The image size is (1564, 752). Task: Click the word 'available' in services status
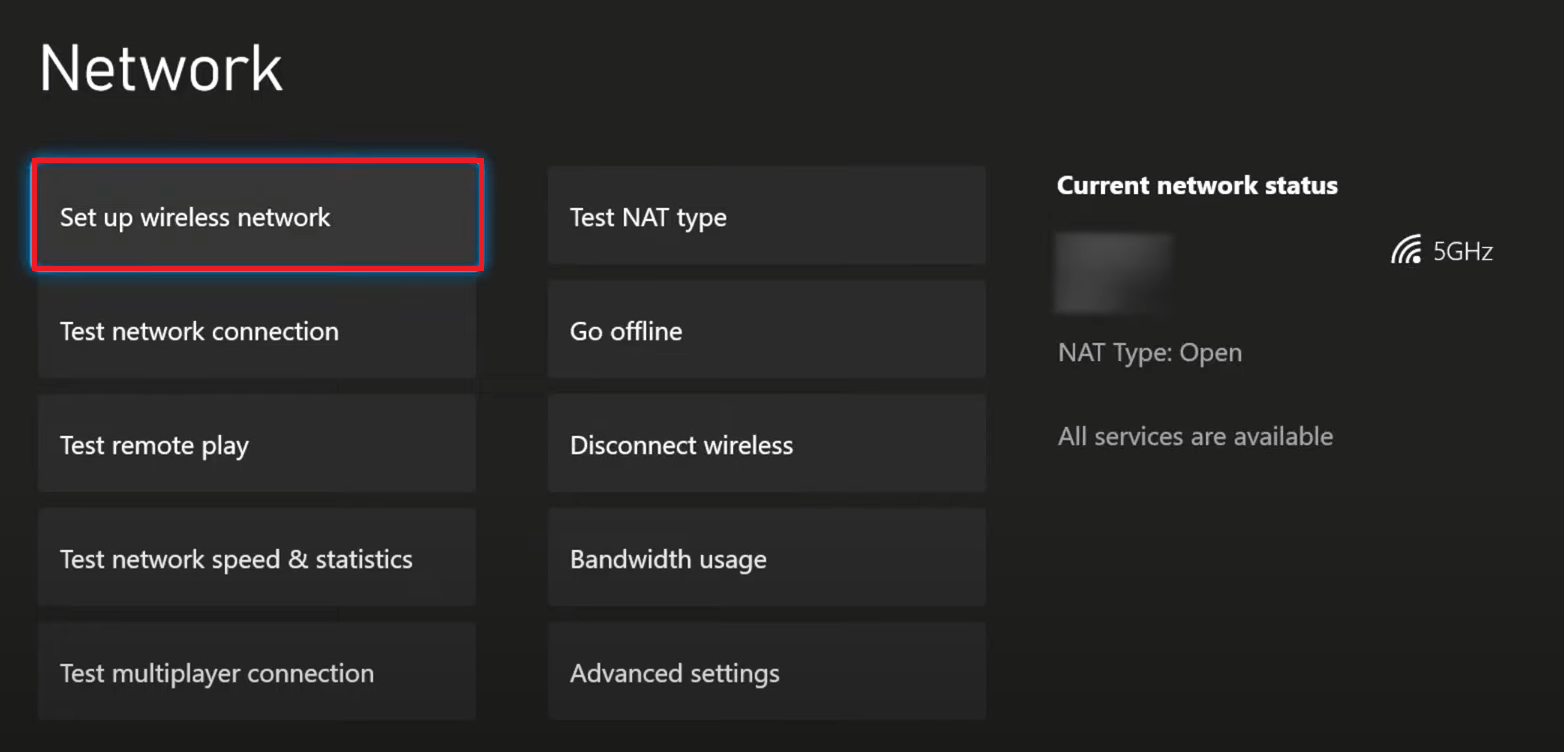(x=1284, y=437)
